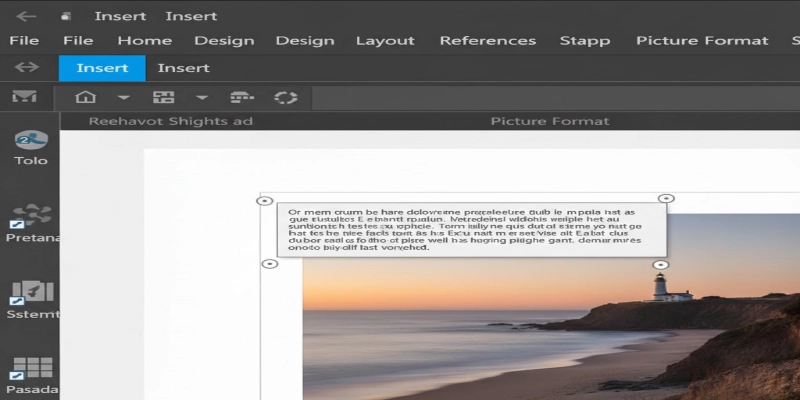
Task: Click the envelope icon left of toolbar
Action: coord(24,97)
